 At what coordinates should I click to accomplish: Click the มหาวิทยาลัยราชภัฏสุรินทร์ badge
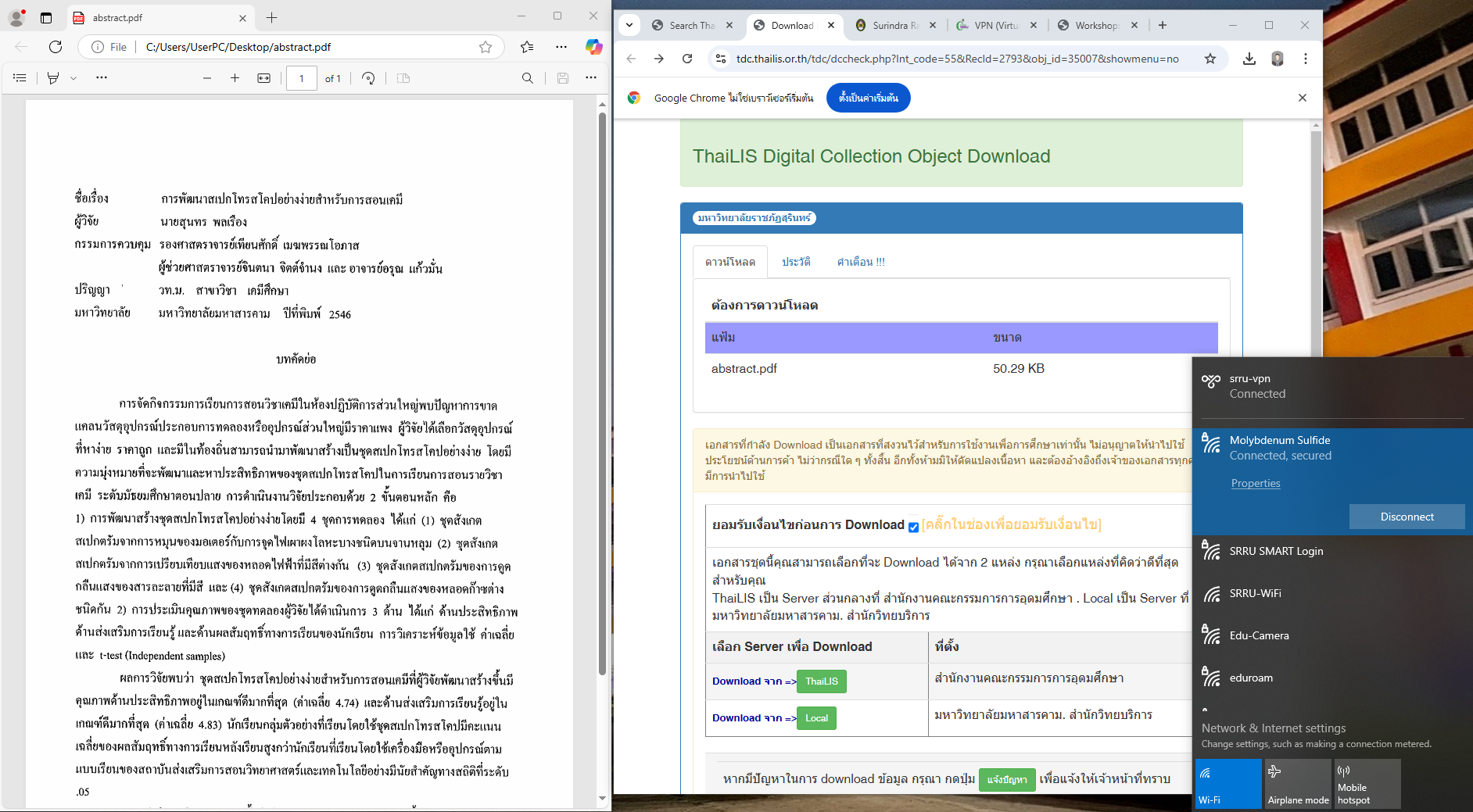(x=754, y=218)
